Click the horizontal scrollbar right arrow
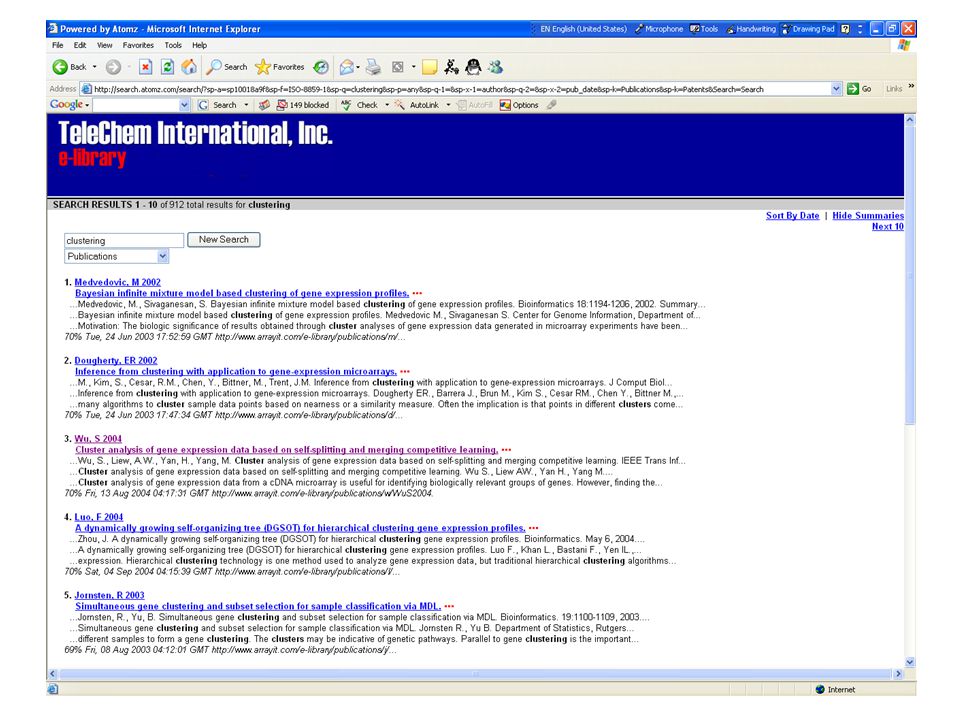Image resolution: width=960 pixels, height=720 pixels. (x=898, y=673)
